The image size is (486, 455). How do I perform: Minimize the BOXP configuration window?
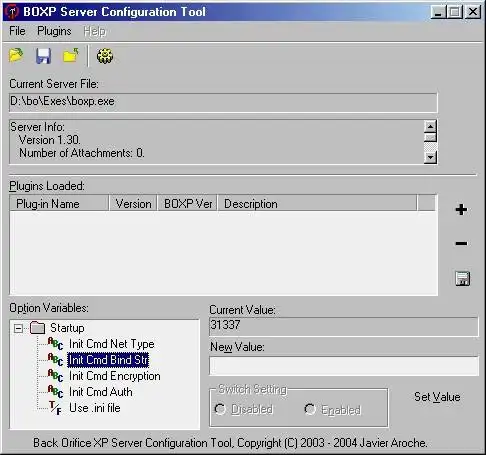point(438,12)
